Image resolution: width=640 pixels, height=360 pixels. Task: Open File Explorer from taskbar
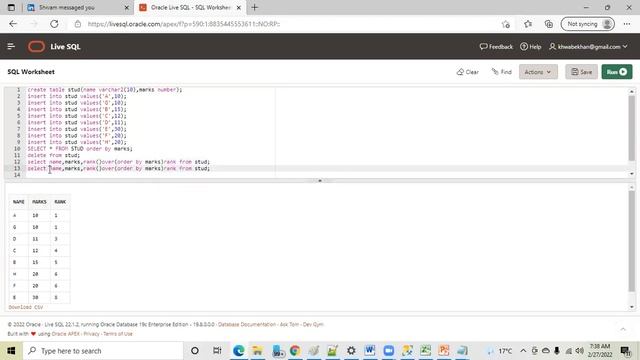[x=258, y=351]
